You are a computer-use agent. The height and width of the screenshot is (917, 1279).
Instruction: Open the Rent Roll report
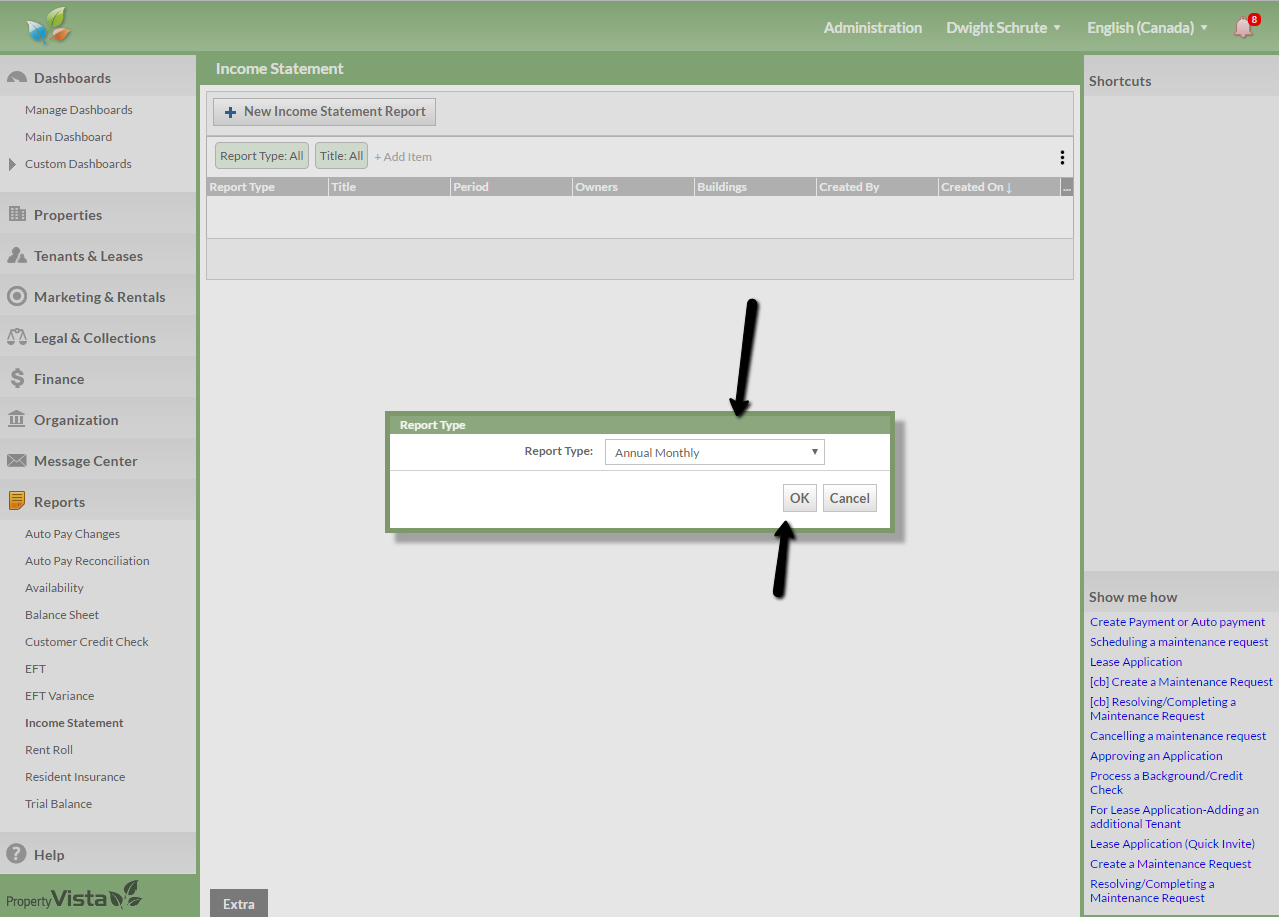49,750
